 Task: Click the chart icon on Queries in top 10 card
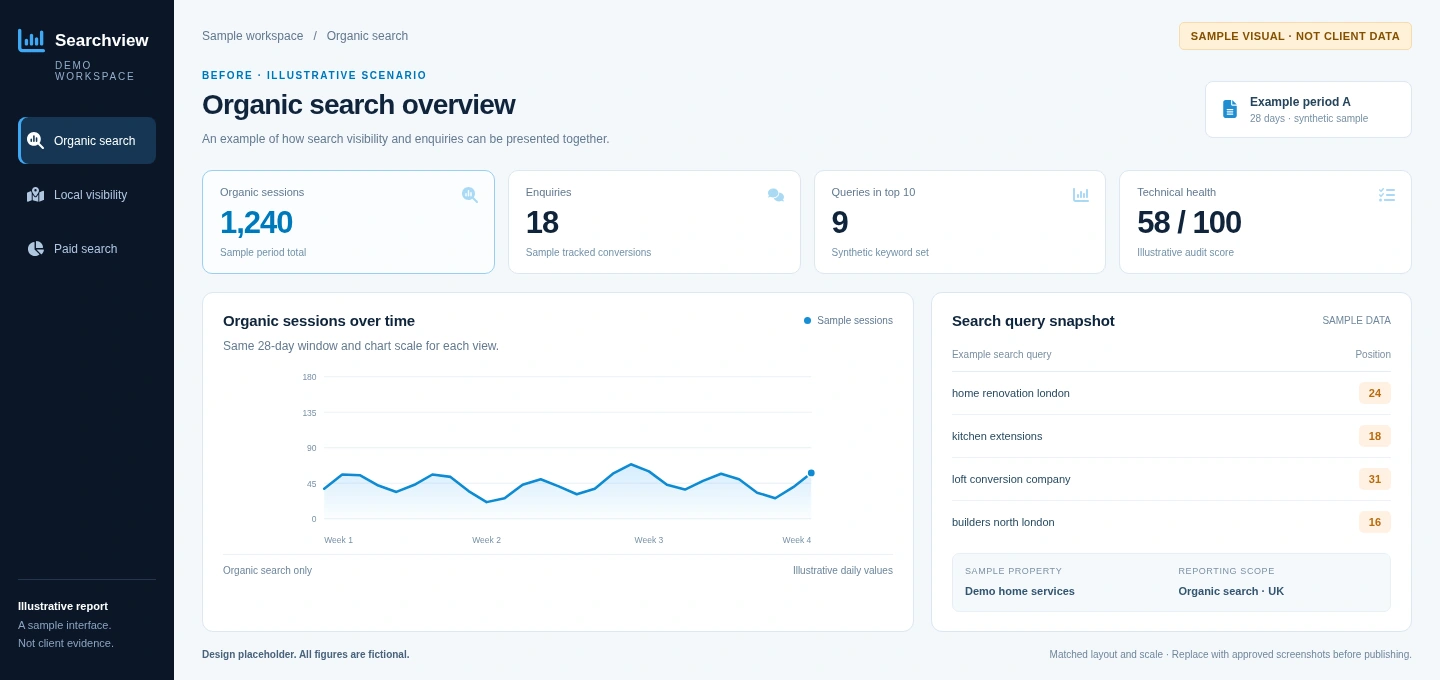[x=1081, y=195]
